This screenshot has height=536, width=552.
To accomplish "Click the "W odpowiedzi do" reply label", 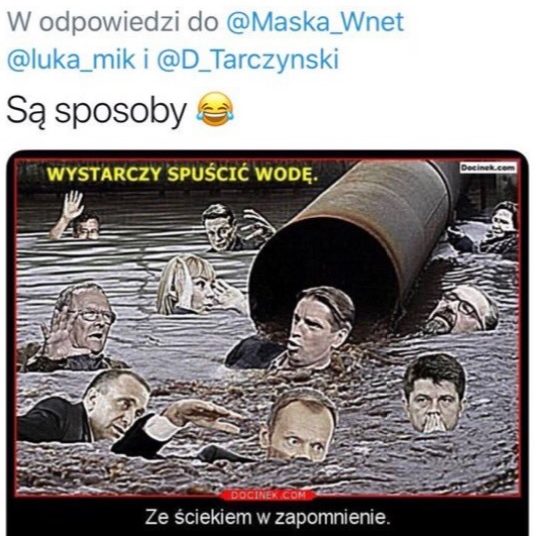I will click(x=112, y=22).
